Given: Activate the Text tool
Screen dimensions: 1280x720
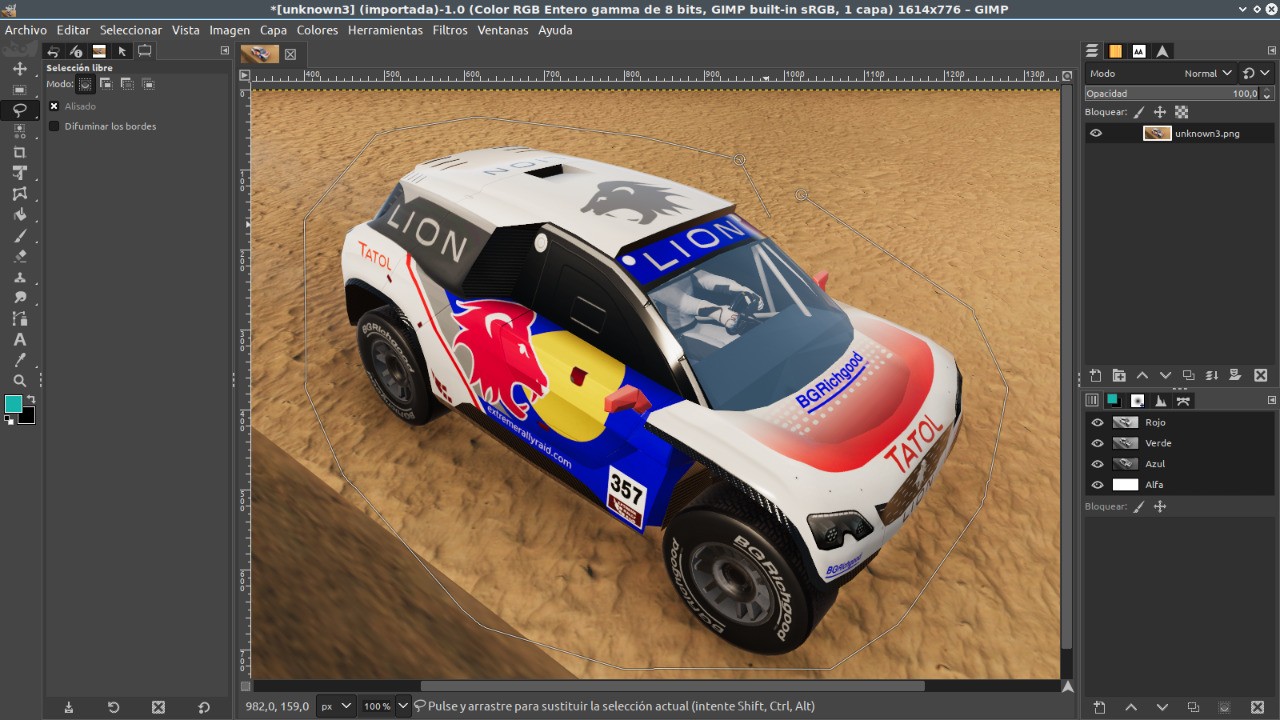Looking at the screenshot, I should pos(19,340).
